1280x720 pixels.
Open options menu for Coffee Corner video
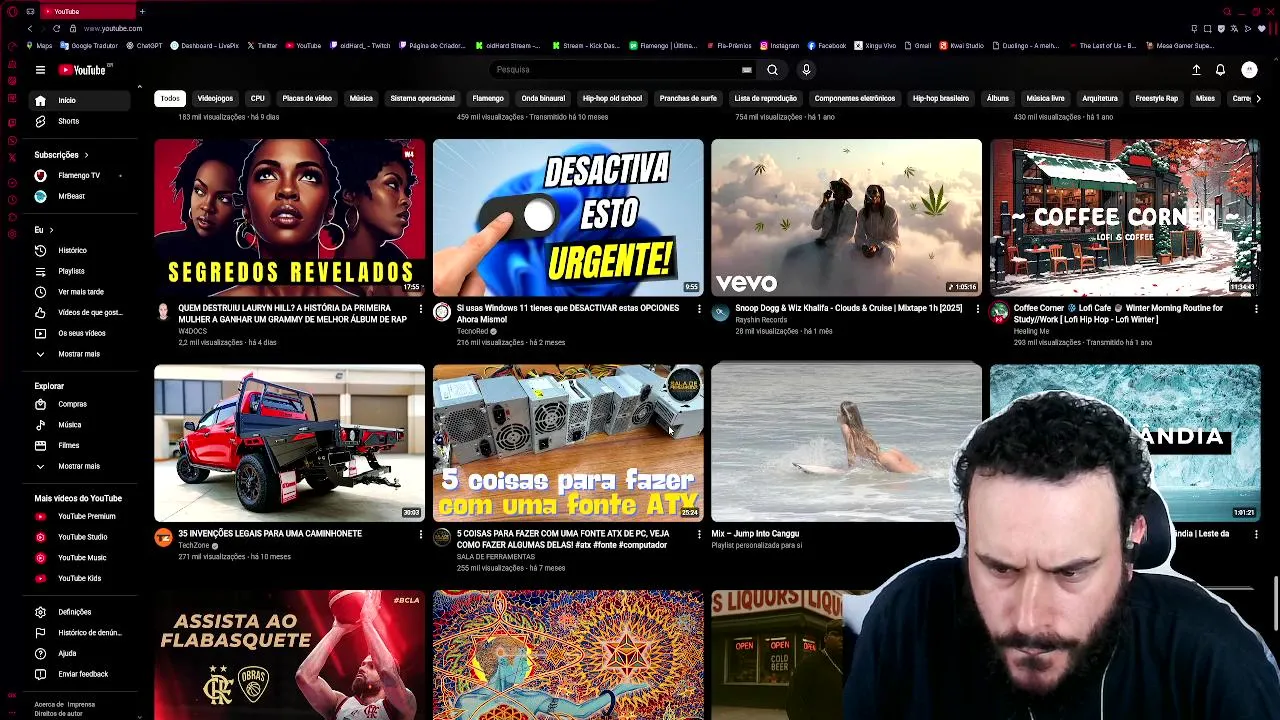pyautogui.click(x=1256, y=309)
